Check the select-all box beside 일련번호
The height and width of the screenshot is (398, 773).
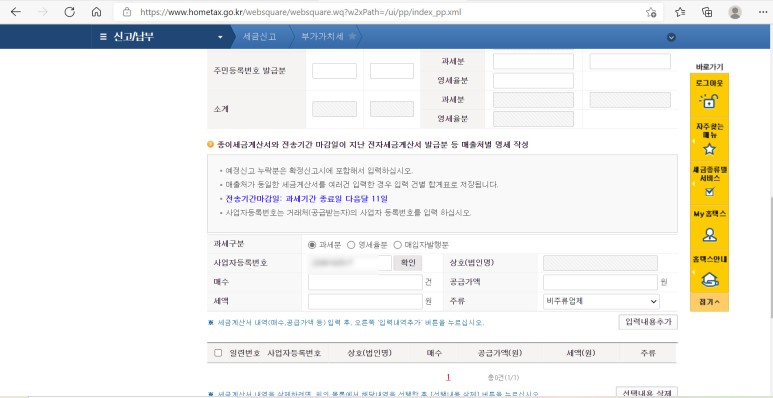(218, 353)
